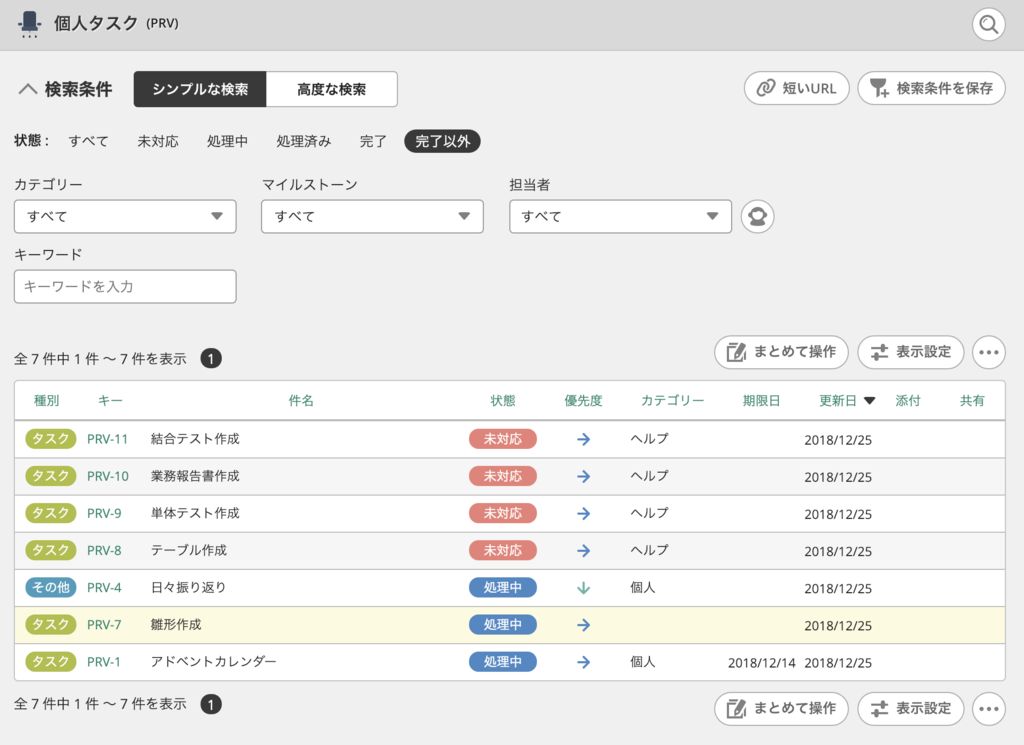Click the 未対応 status badge for PRV-9

[x=503, y=513]
